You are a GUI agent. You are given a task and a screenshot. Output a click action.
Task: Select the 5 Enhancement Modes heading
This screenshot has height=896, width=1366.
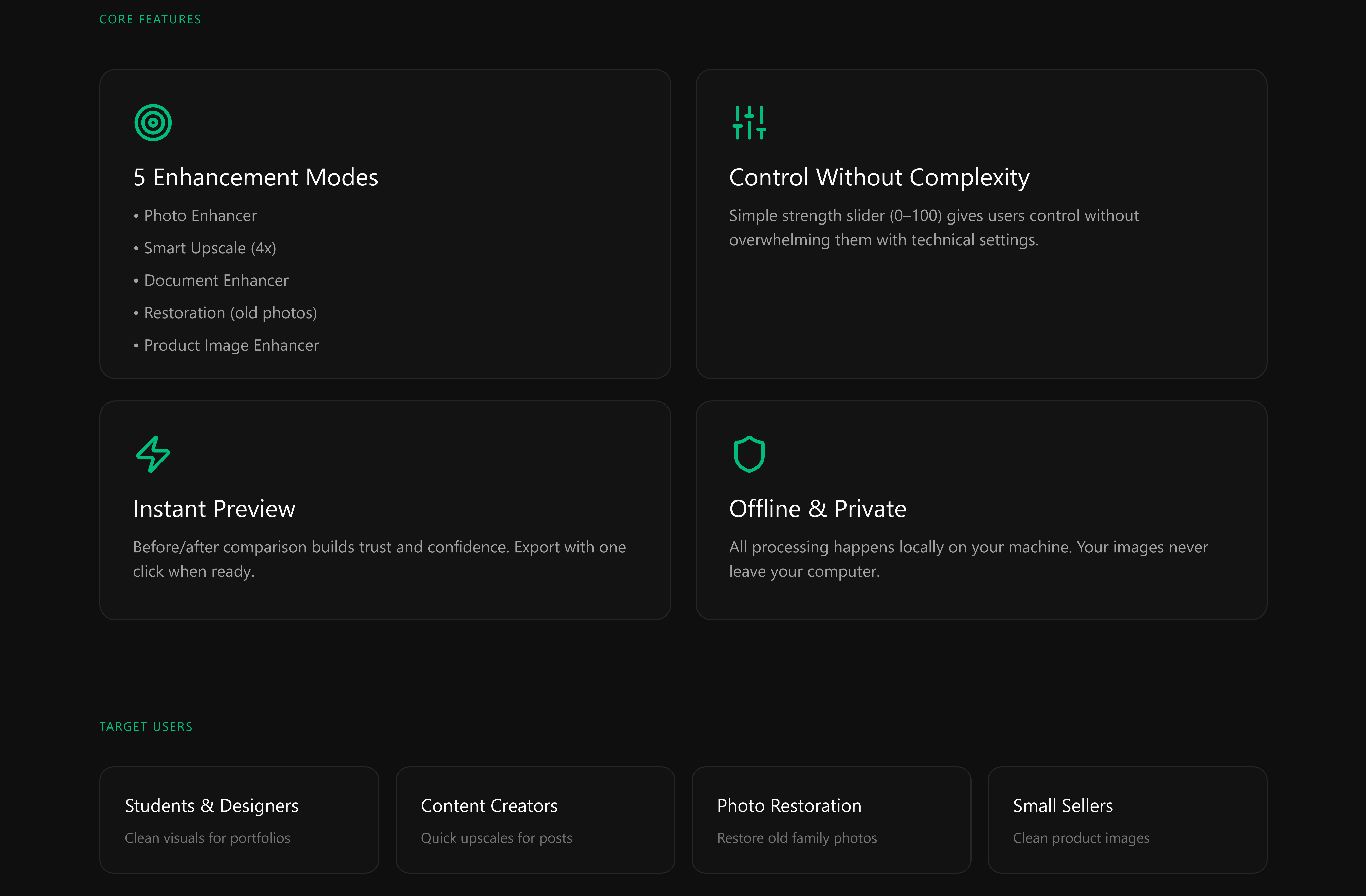click(x=255, y=177)
